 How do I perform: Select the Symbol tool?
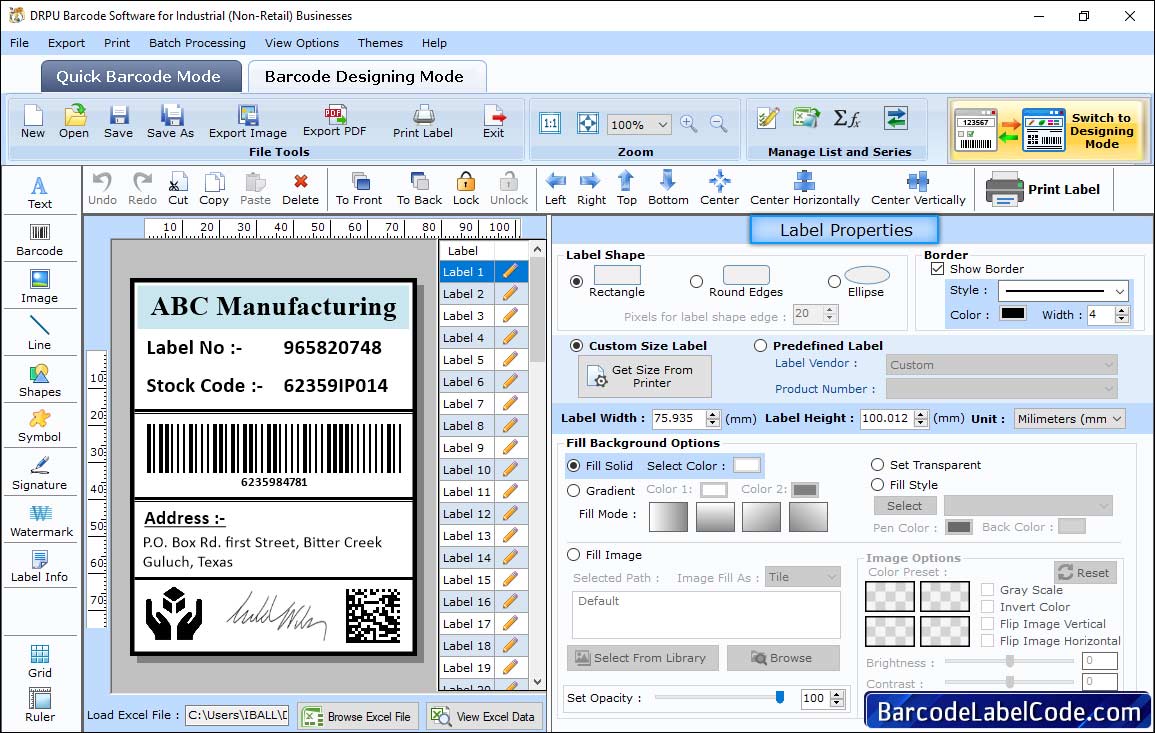(x=40, y=427)
